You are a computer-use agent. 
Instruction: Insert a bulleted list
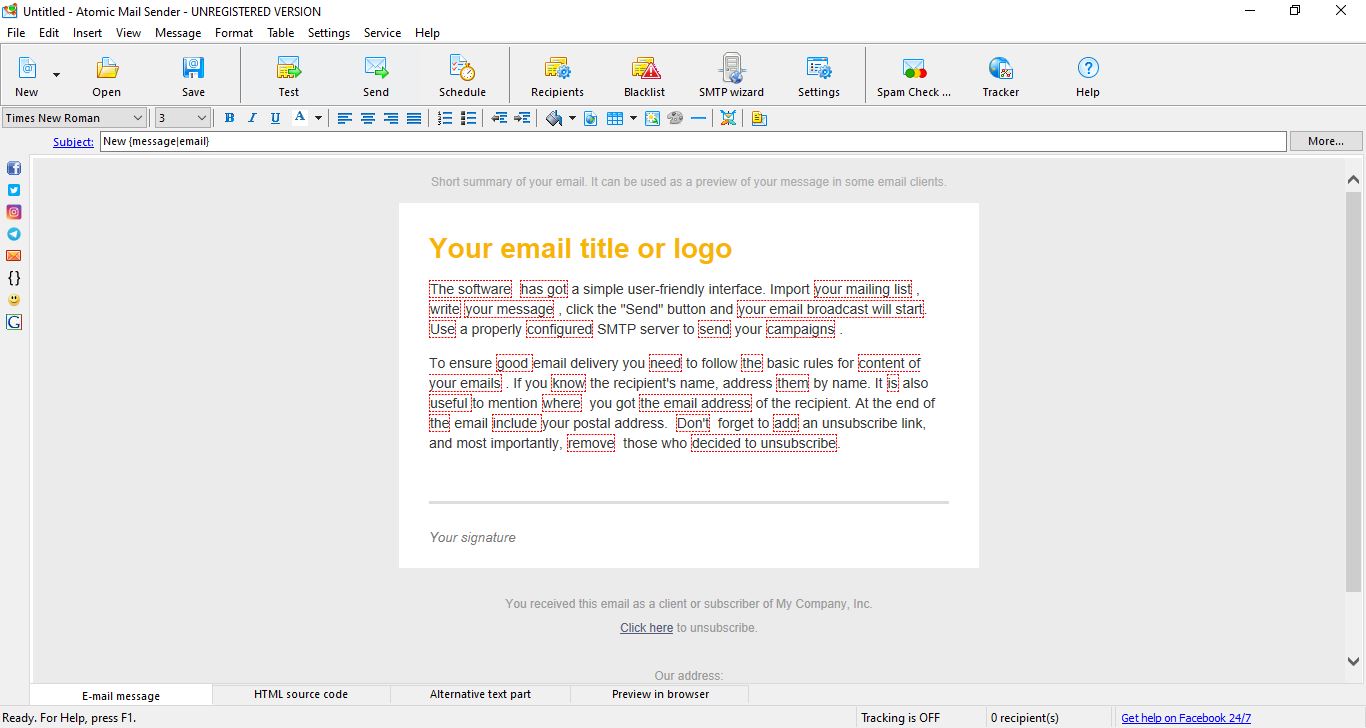click(469, 118)
